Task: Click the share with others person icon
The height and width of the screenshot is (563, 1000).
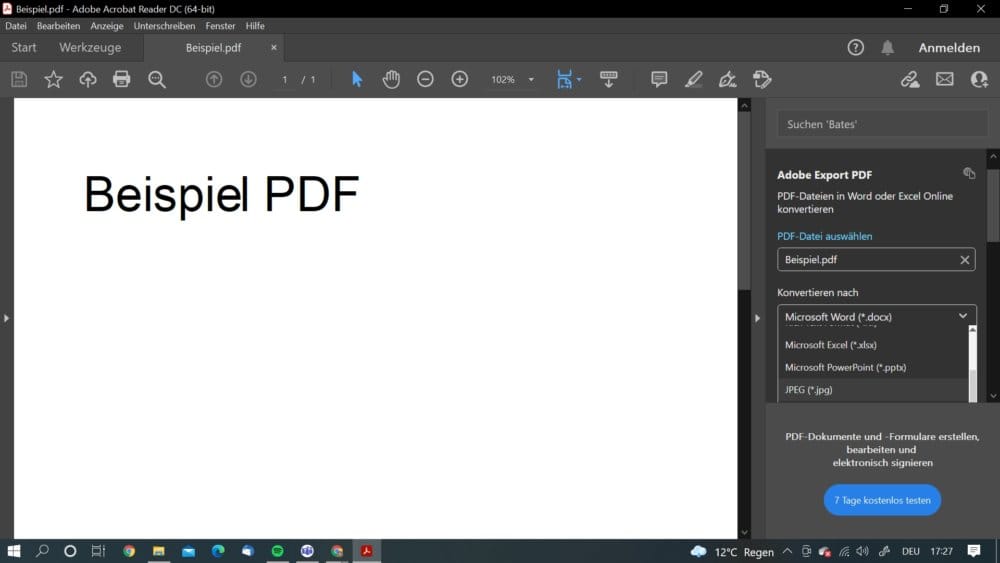Action: point(979,79)
